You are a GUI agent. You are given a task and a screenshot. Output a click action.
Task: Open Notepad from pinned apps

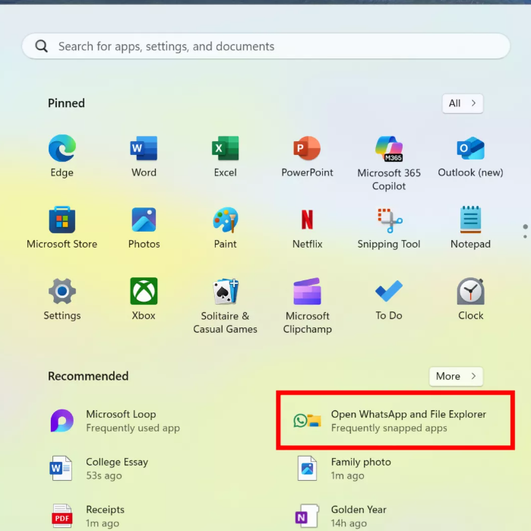470,228
